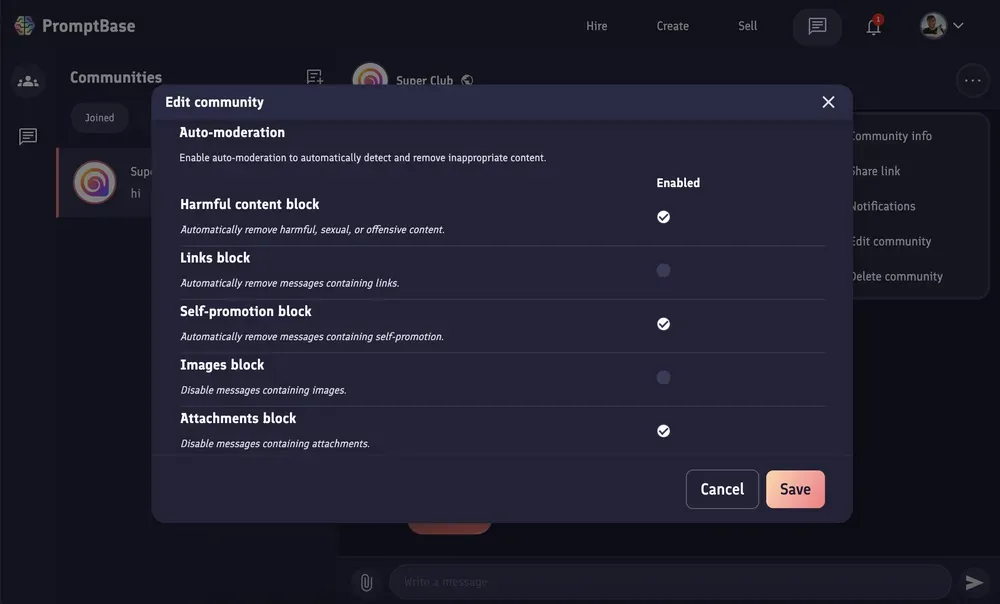Click the Save button
This screenshot has height=604, width=1000.
point(795,489)
